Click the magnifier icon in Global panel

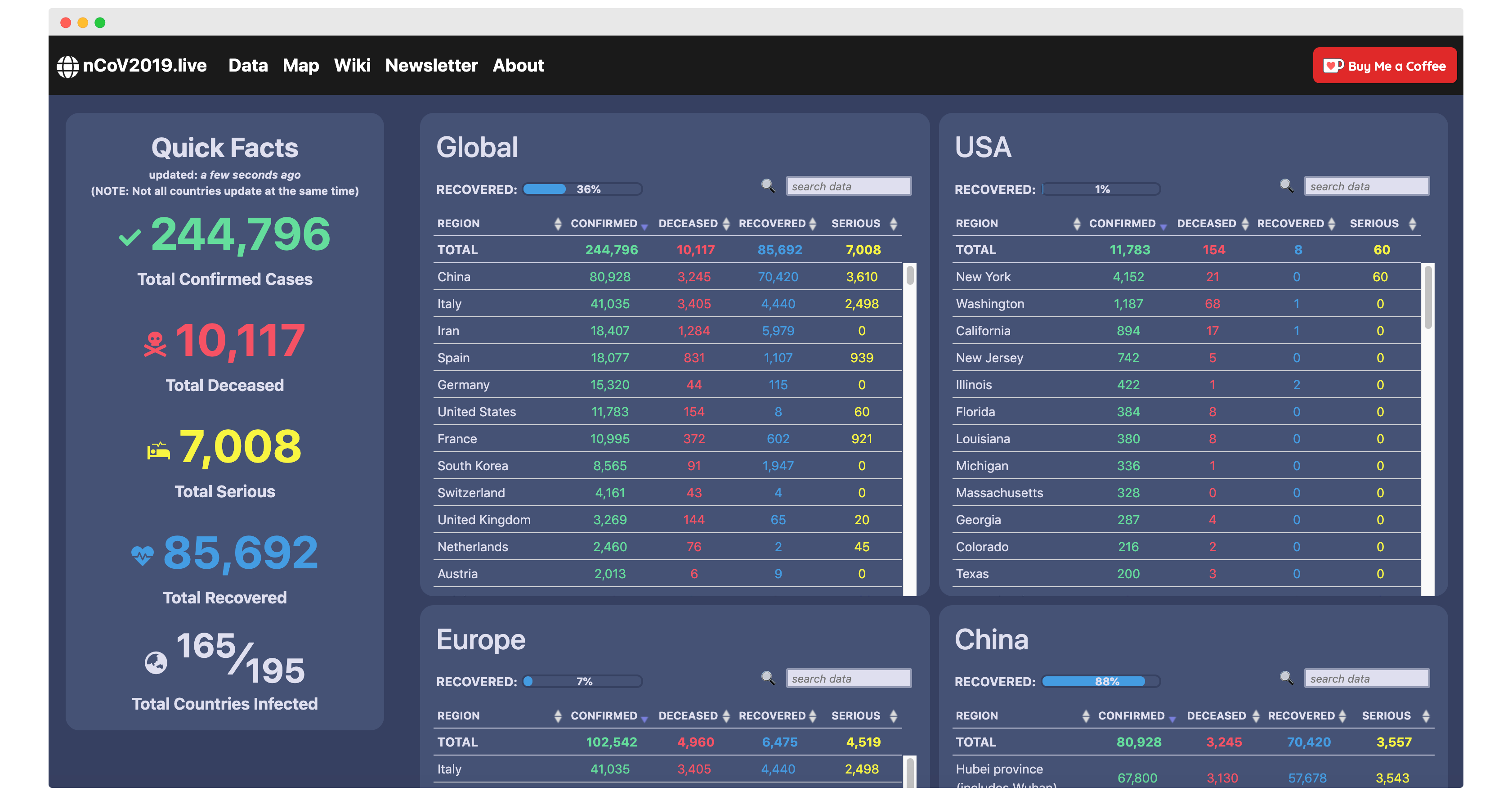767,186
